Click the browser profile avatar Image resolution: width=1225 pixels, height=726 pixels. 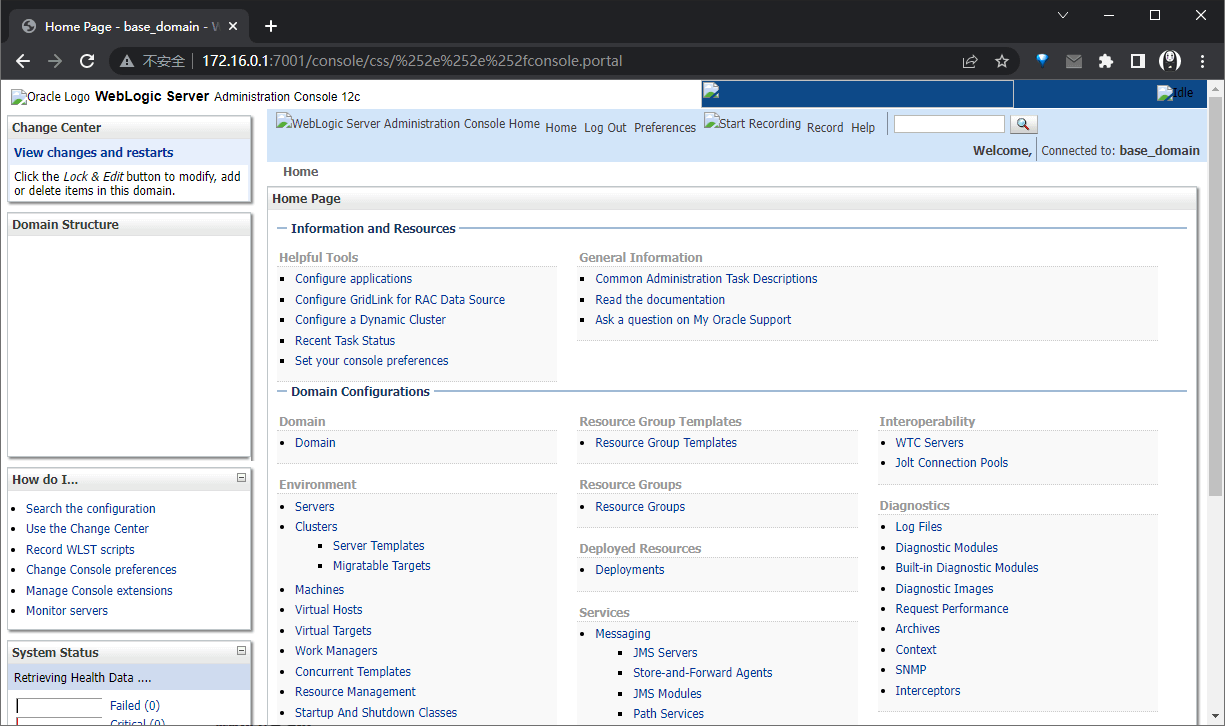tap(1170, 61)
